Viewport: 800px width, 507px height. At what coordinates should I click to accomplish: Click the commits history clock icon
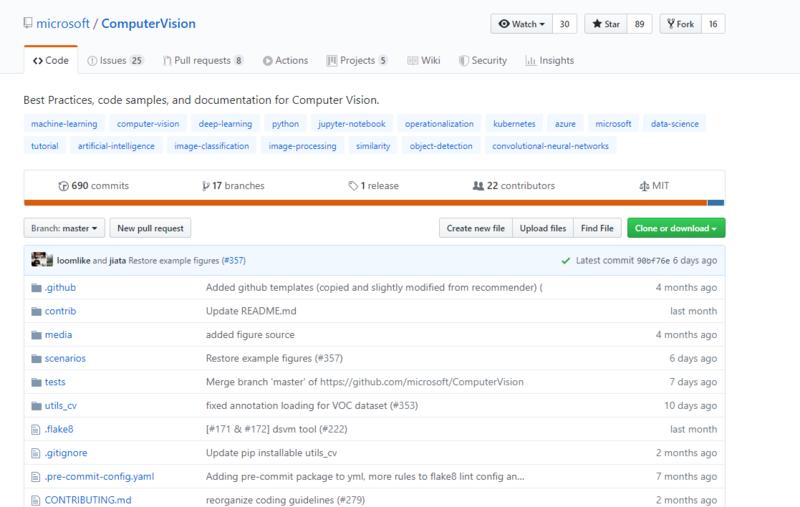[63, 186]
